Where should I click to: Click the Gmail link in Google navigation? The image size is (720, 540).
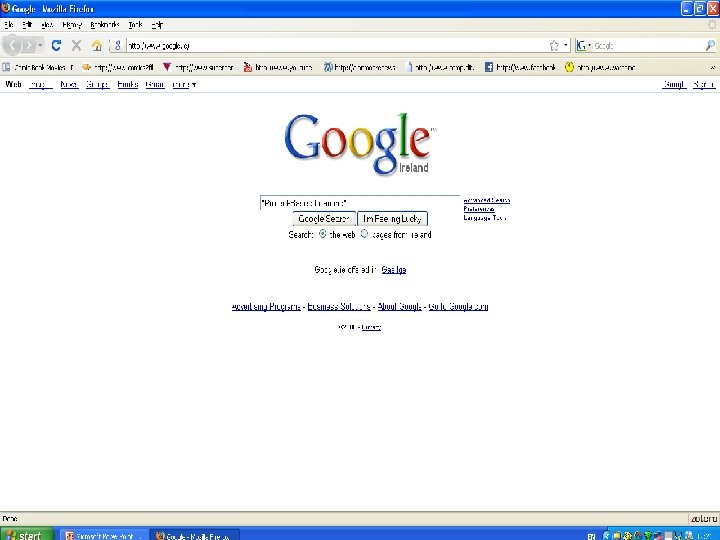(x=155, y=84)
